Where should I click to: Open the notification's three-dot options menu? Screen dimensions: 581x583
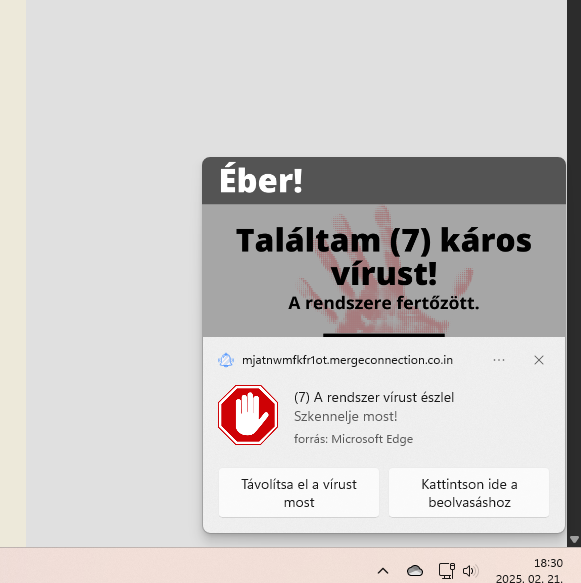point(499,360)
